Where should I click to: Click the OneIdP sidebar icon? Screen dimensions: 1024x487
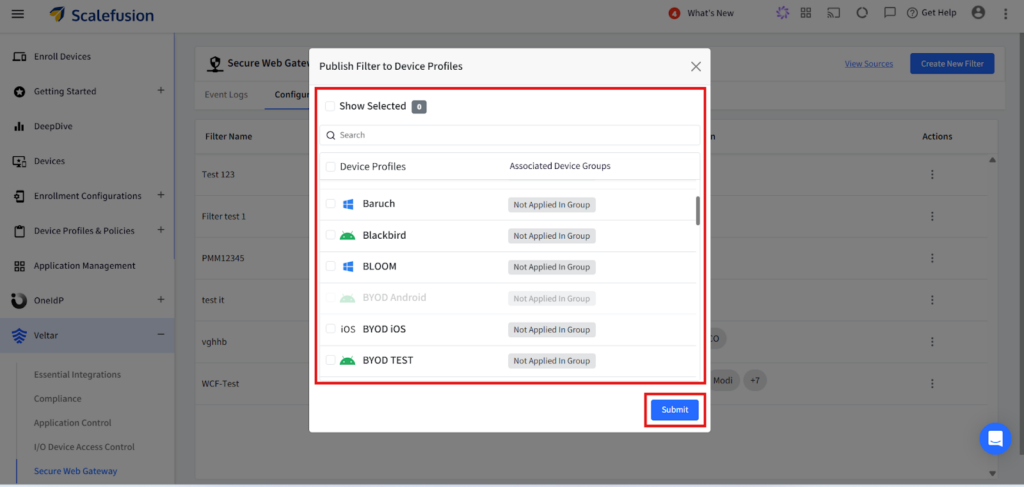tap(20, 300)
